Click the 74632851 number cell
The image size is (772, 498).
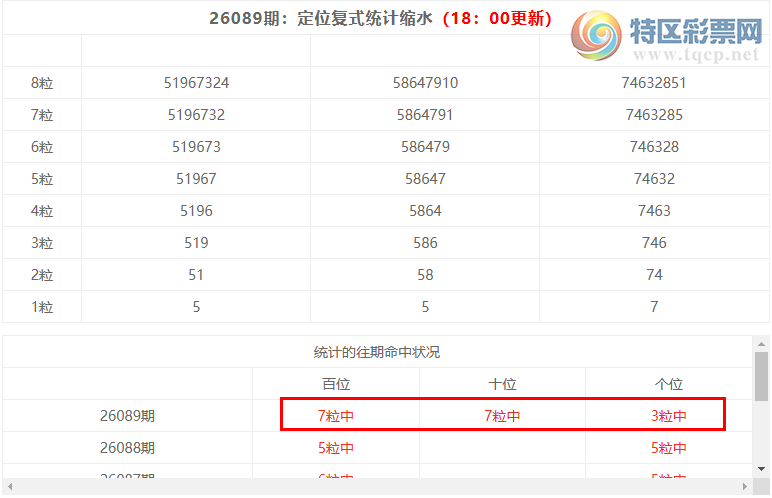tap(654, 83)
